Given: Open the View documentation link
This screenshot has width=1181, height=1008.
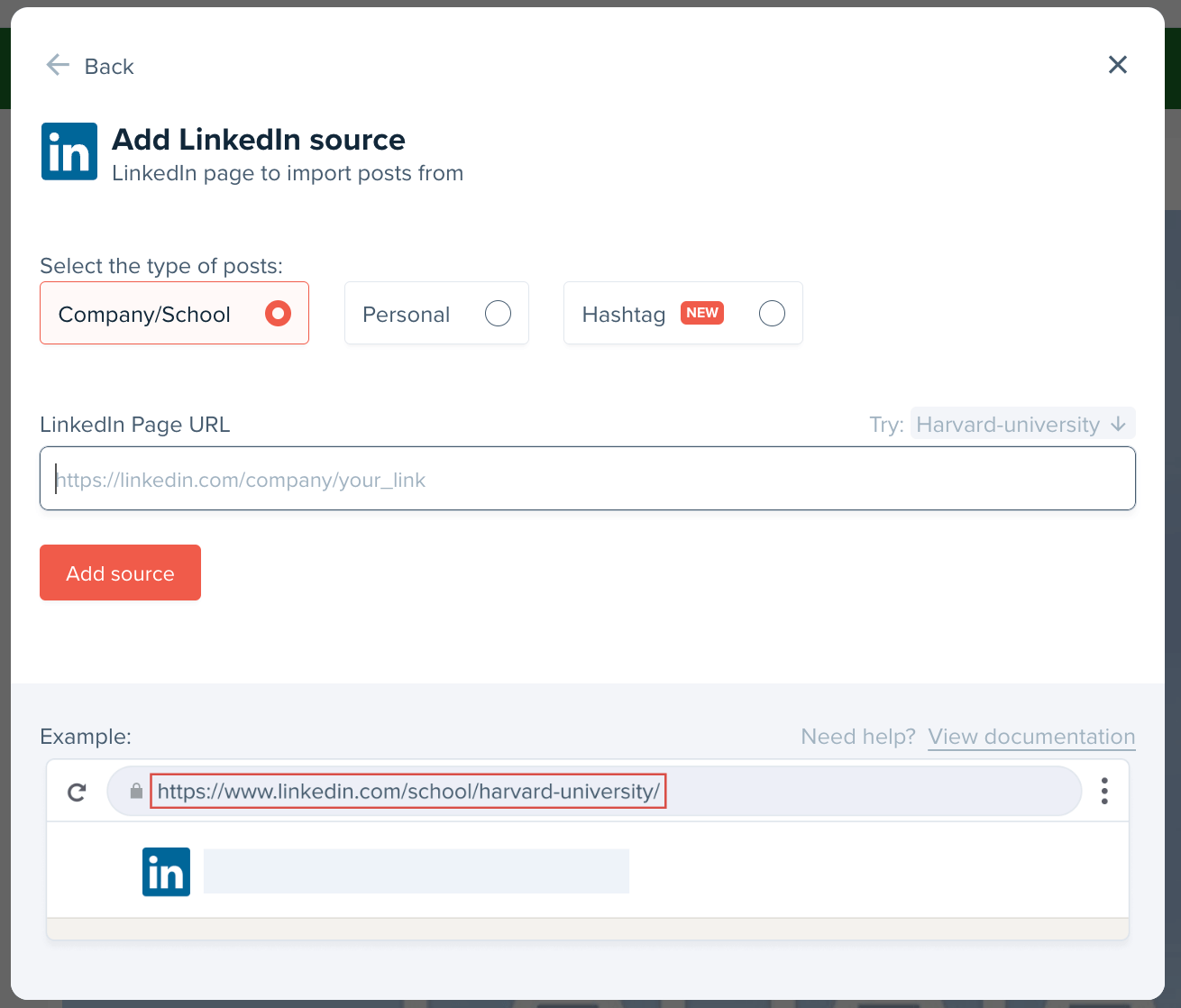Looking at the screenshot, I should pyautogui.click(x=1030, y=737).
